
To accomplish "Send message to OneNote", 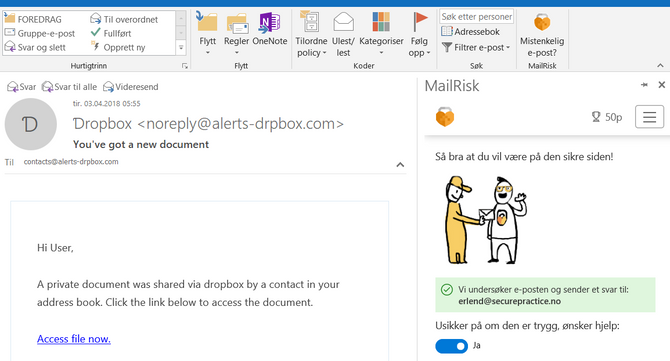I will click(270, 30).
